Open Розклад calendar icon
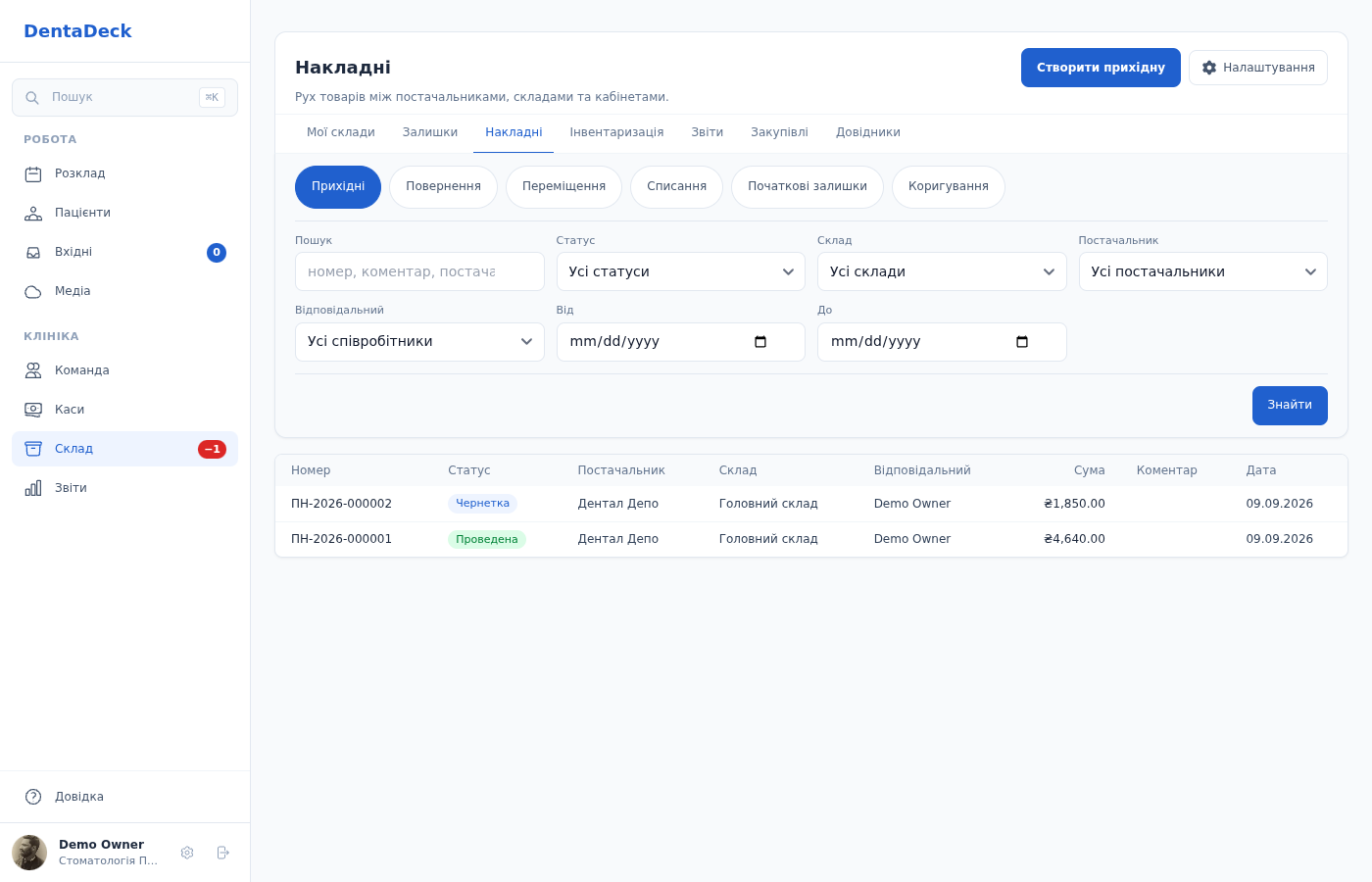Image resolution: width=1372 pixels, height=882 pixels. (33, 174)
